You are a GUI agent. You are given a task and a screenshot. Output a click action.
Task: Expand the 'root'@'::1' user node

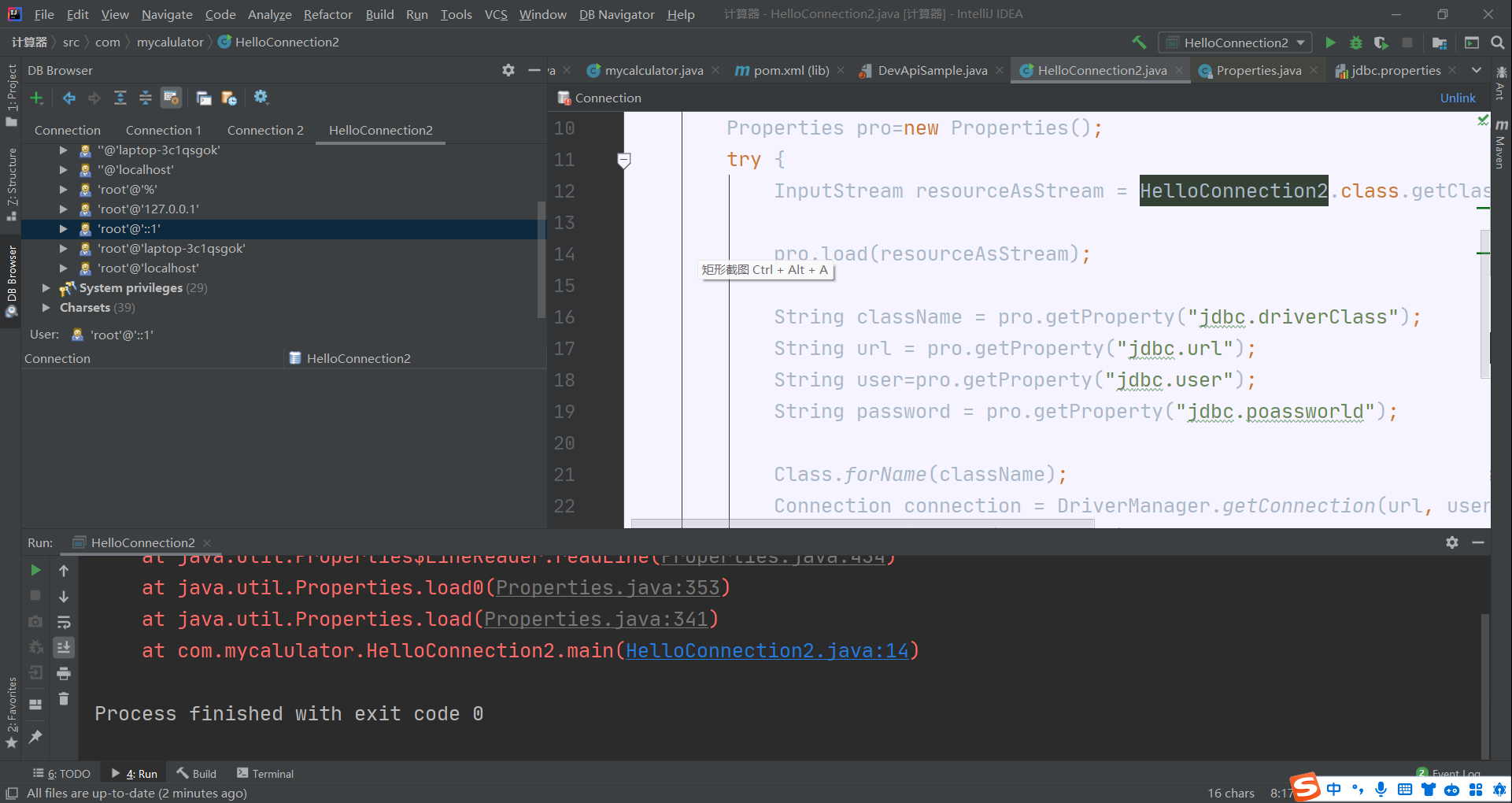pyautogui.click(x=64, y=228)
